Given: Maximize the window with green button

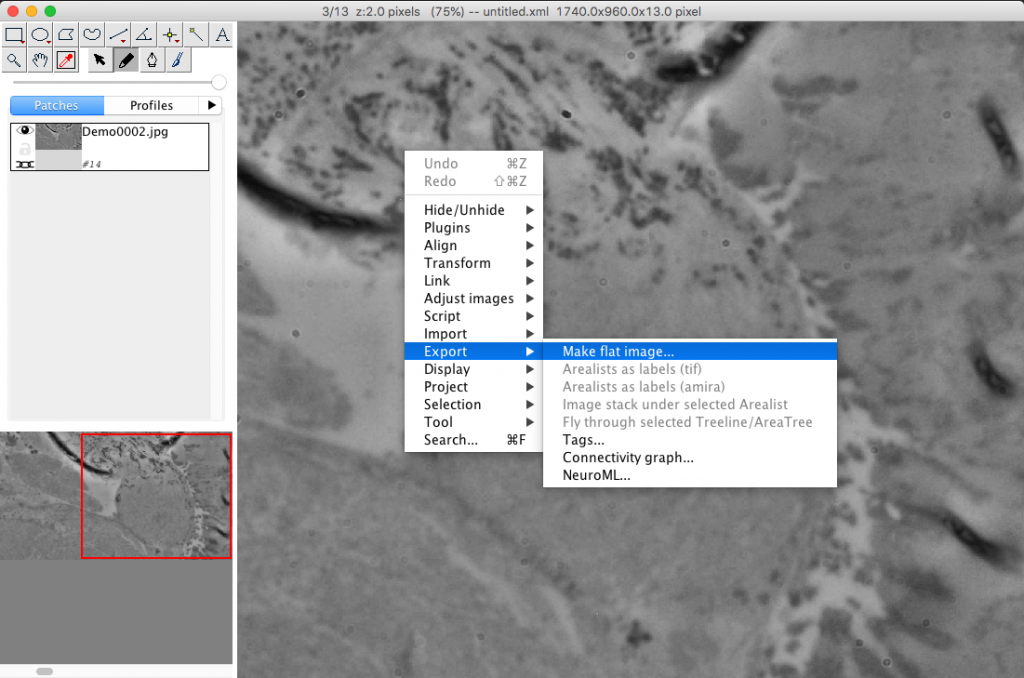Looking at the screenshot, I should coord(50,11).
